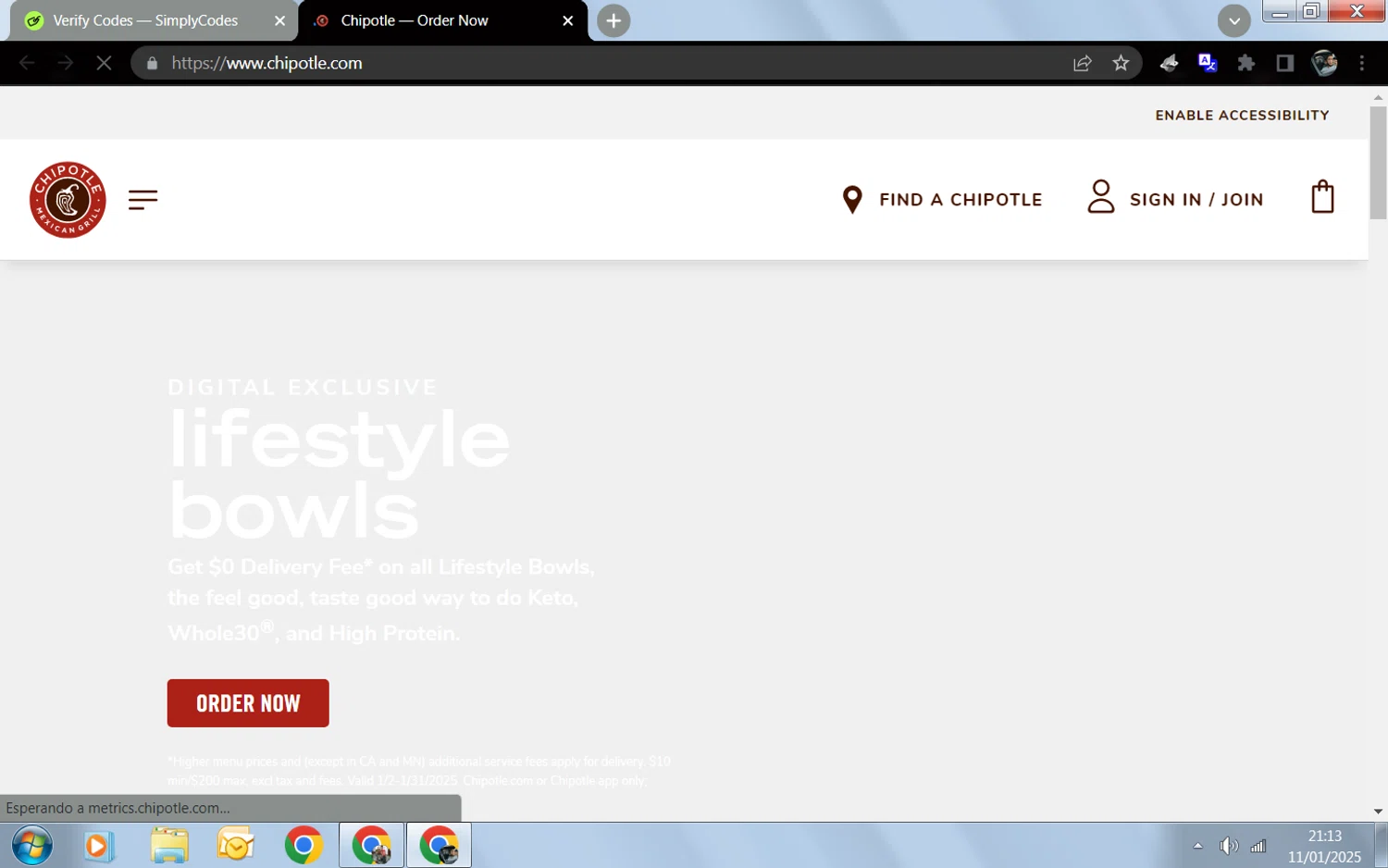Toggle the browser side panel
1388x868 pixels.
tap(1284, 63)
